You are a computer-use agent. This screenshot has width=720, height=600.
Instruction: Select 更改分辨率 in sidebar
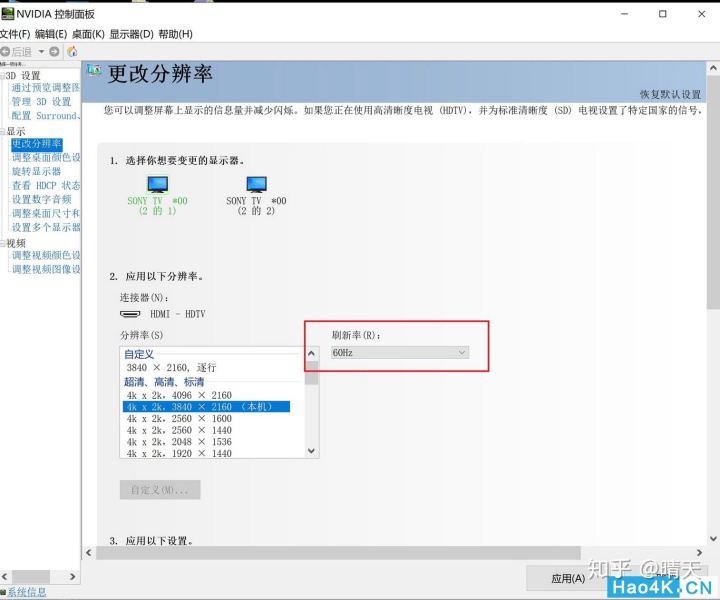pos(36,144)
